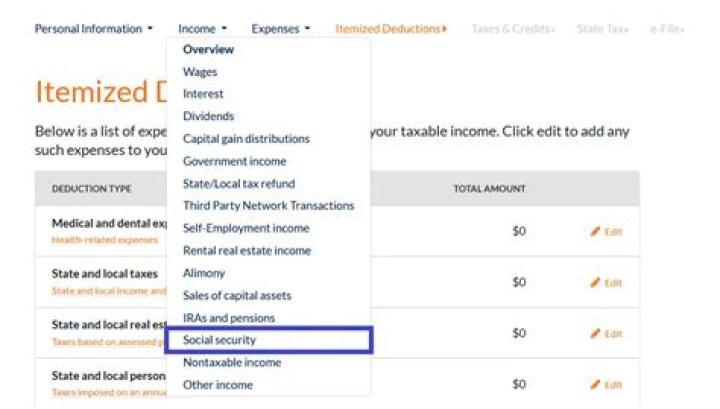Open the Expenses dropdown menu
Screen dimensions: 720x409
(x=280, y=29)
